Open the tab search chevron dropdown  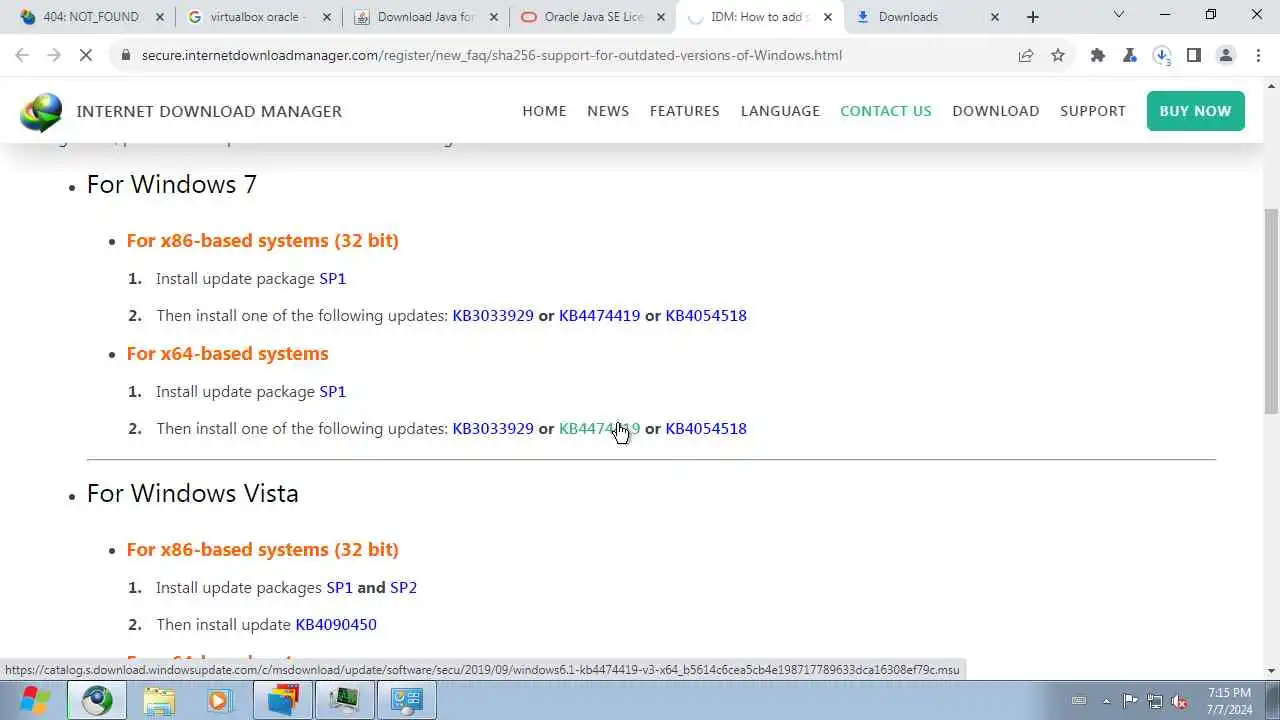point(1119,14)
